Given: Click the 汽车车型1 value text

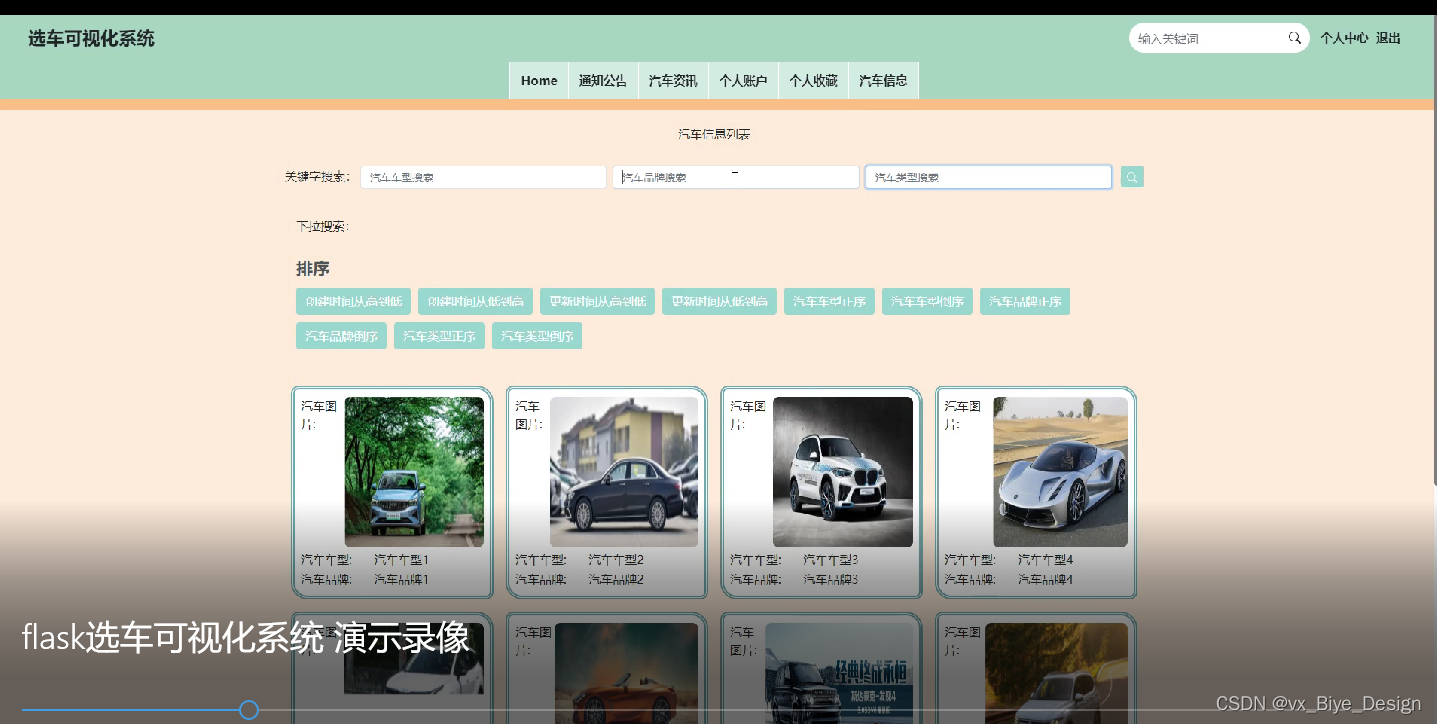Looking at the screenshot, I should tap(401, 560).
